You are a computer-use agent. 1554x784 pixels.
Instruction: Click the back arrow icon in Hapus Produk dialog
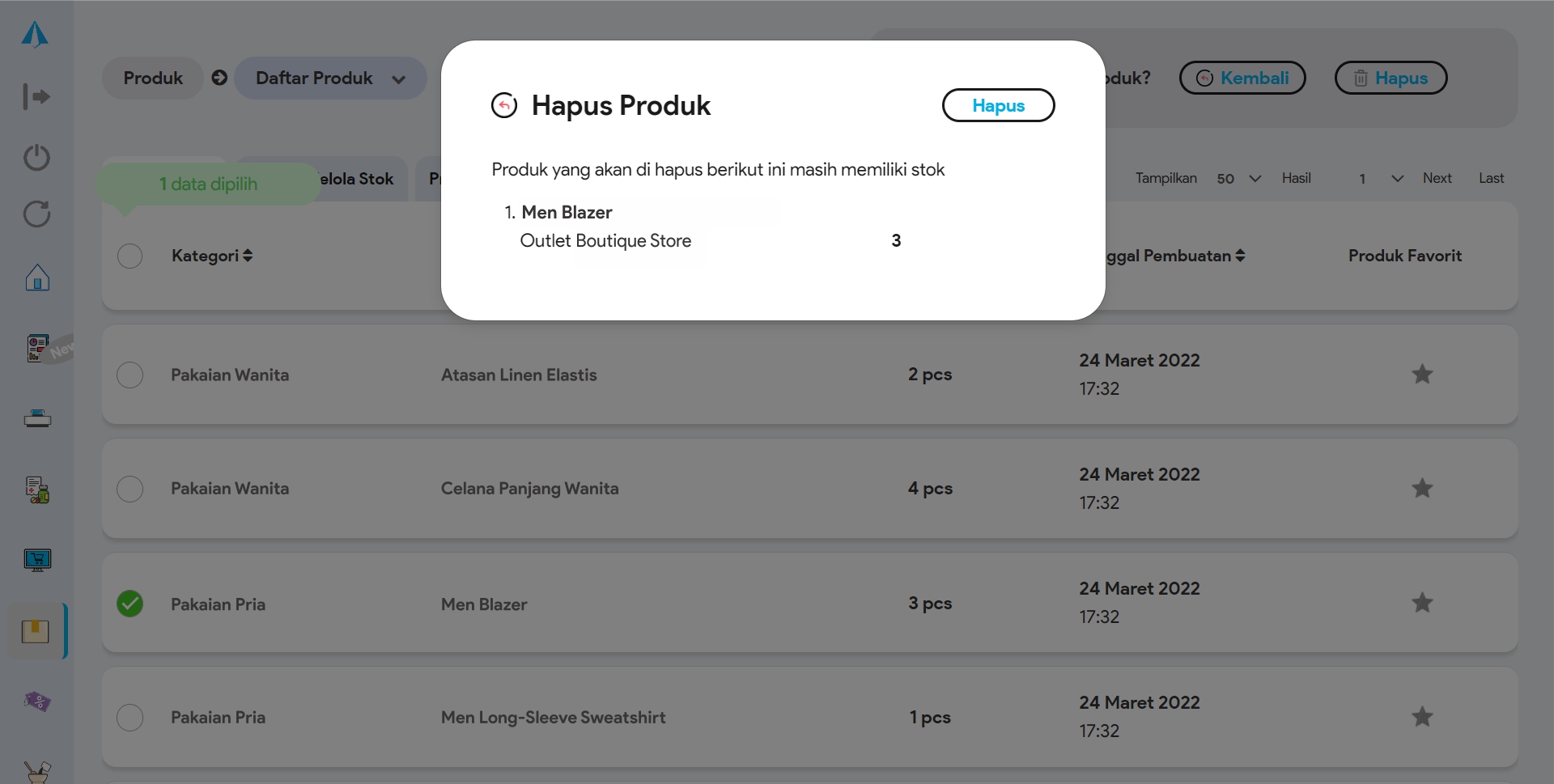504,105
